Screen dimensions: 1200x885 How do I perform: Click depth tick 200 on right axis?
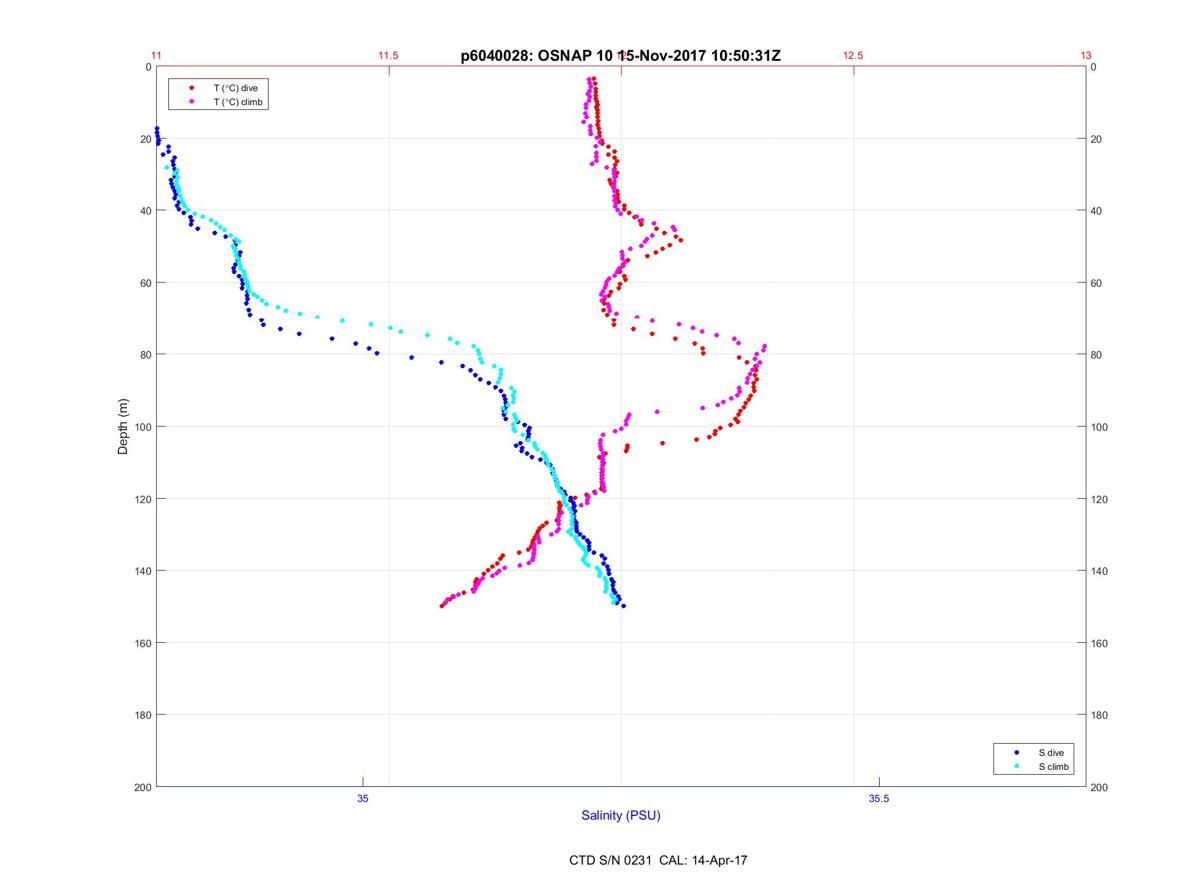click(x=1100, y=787)
